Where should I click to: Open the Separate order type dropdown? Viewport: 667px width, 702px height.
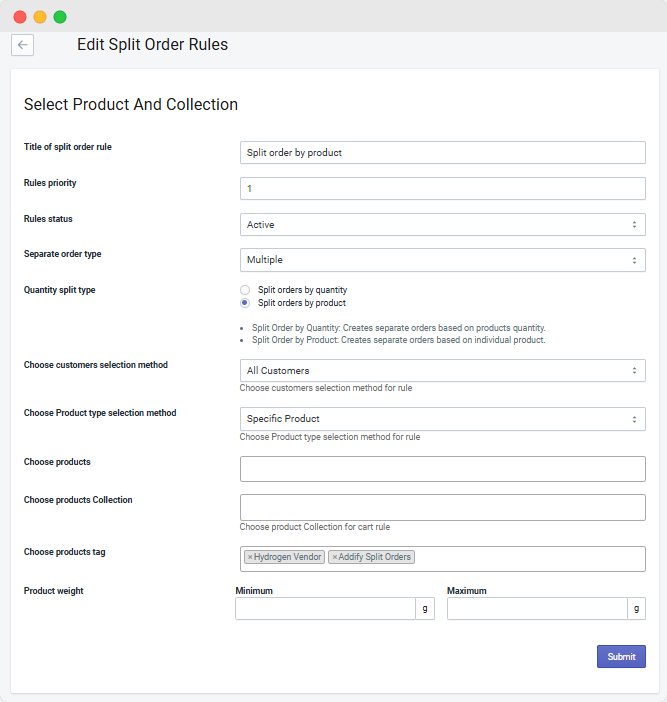point(442,260)
